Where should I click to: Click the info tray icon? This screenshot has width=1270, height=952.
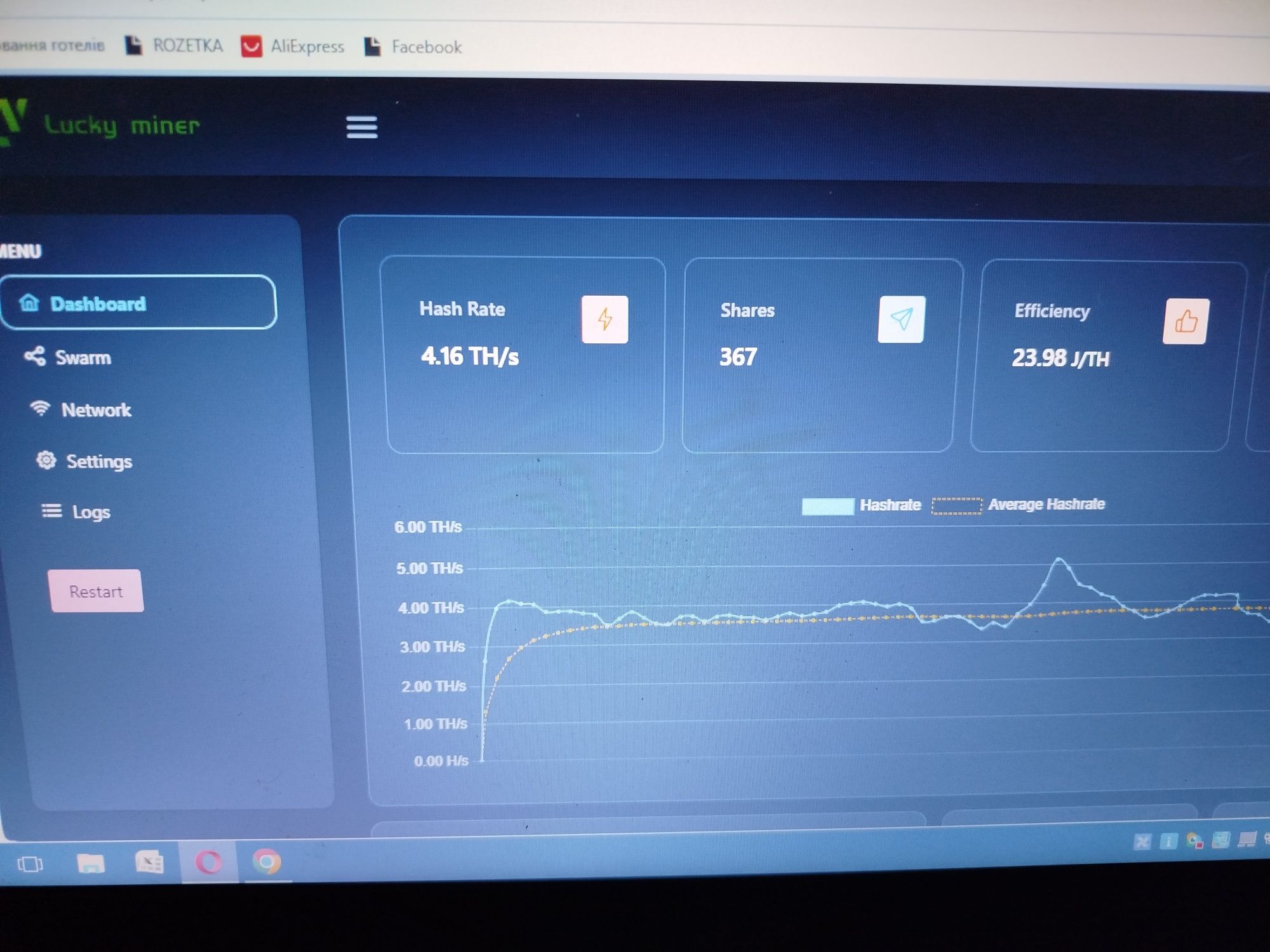1168,842
